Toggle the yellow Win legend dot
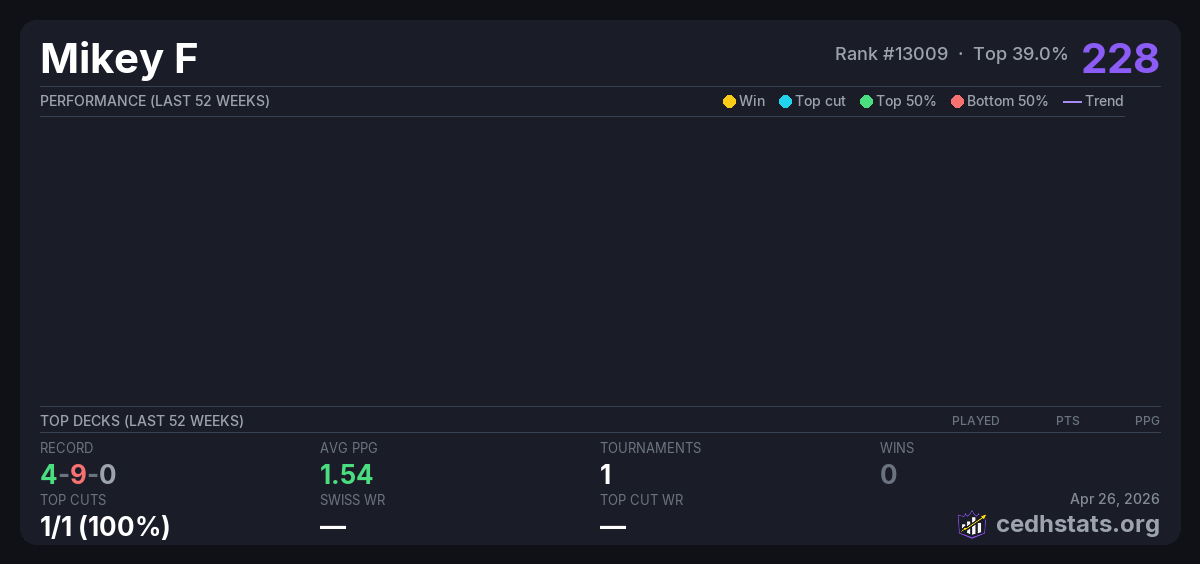The height and width of the screenshot is (564, 1200). [x=729, y=101]
